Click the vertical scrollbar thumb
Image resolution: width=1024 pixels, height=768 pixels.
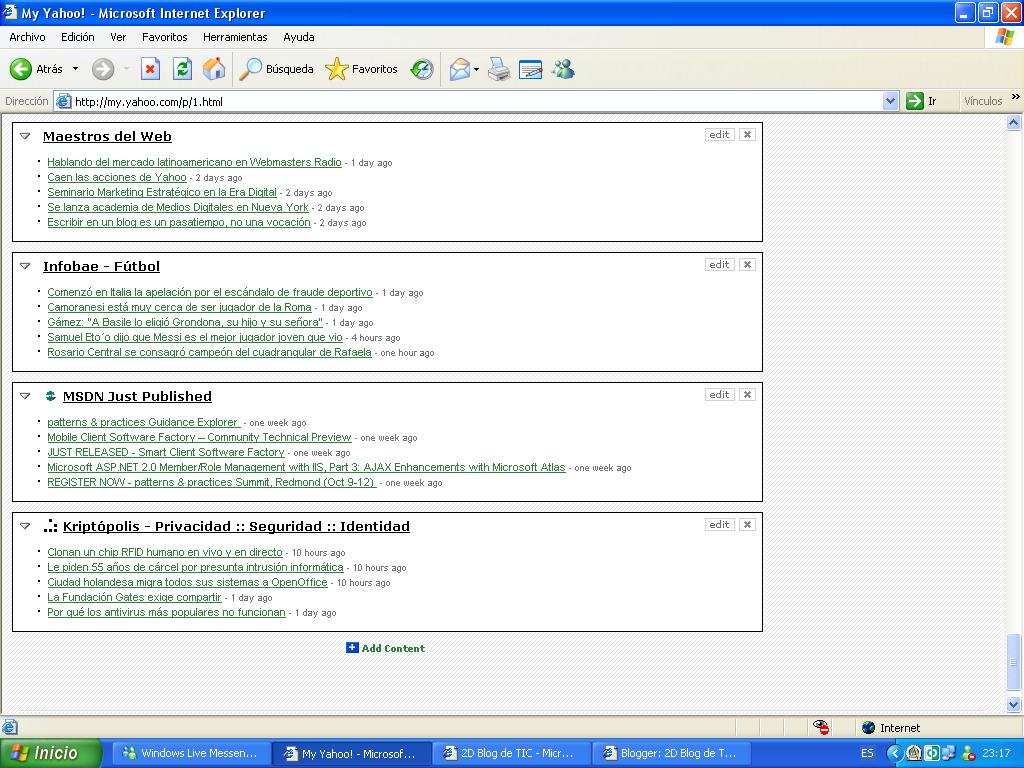click(1014, 662)
